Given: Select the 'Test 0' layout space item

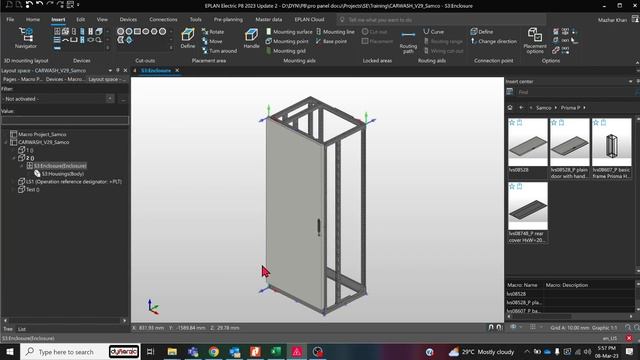Looking at the screenshot, I should 33,189.
